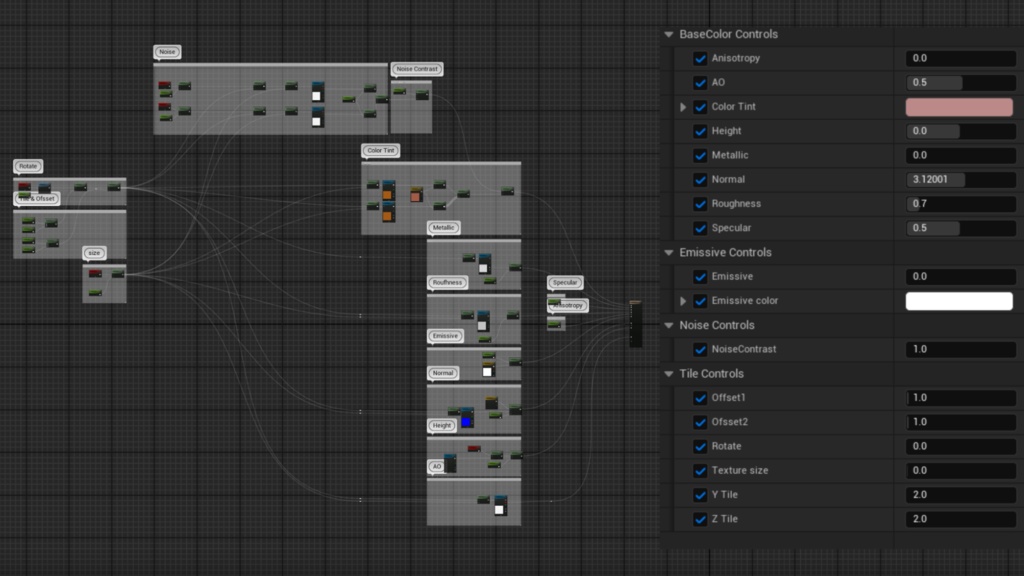Select the Color Tint comment bubble in the graph
The width and height of the screenshot is (1024, 576).
379,150
